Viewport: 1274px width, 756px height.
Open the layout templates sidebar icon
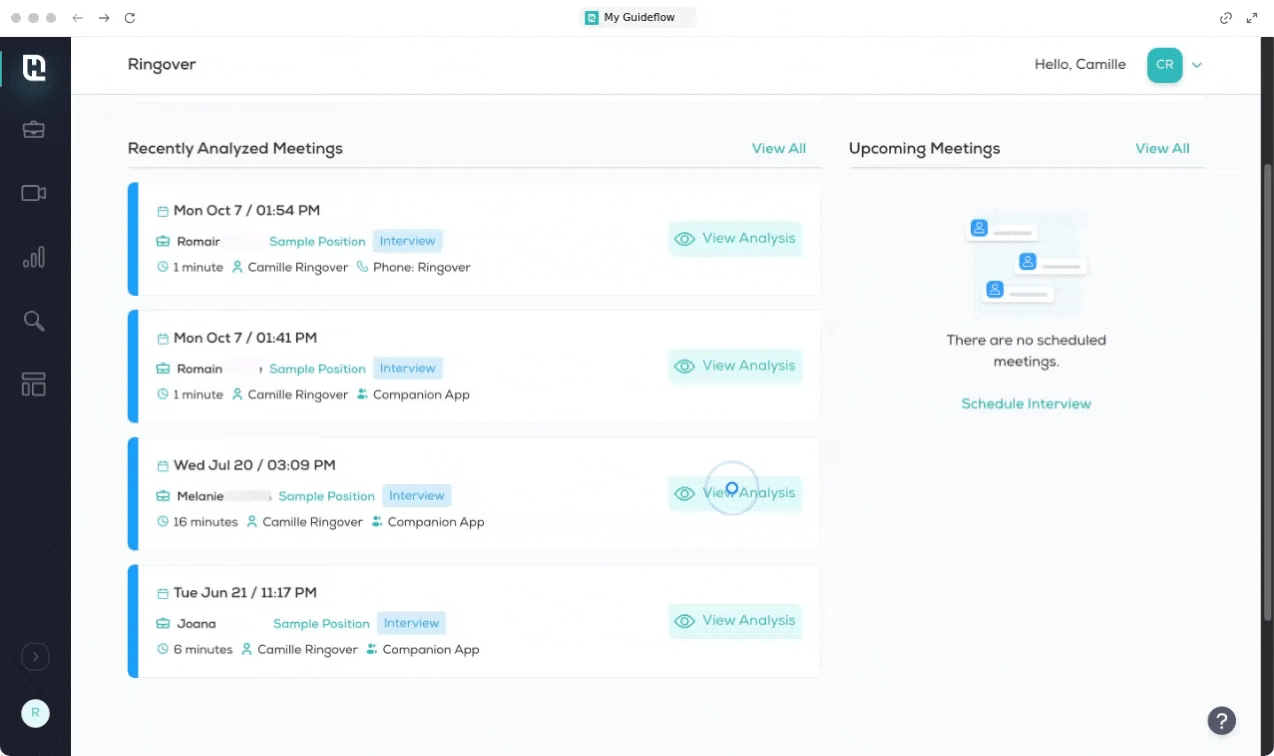click(34, 384)
